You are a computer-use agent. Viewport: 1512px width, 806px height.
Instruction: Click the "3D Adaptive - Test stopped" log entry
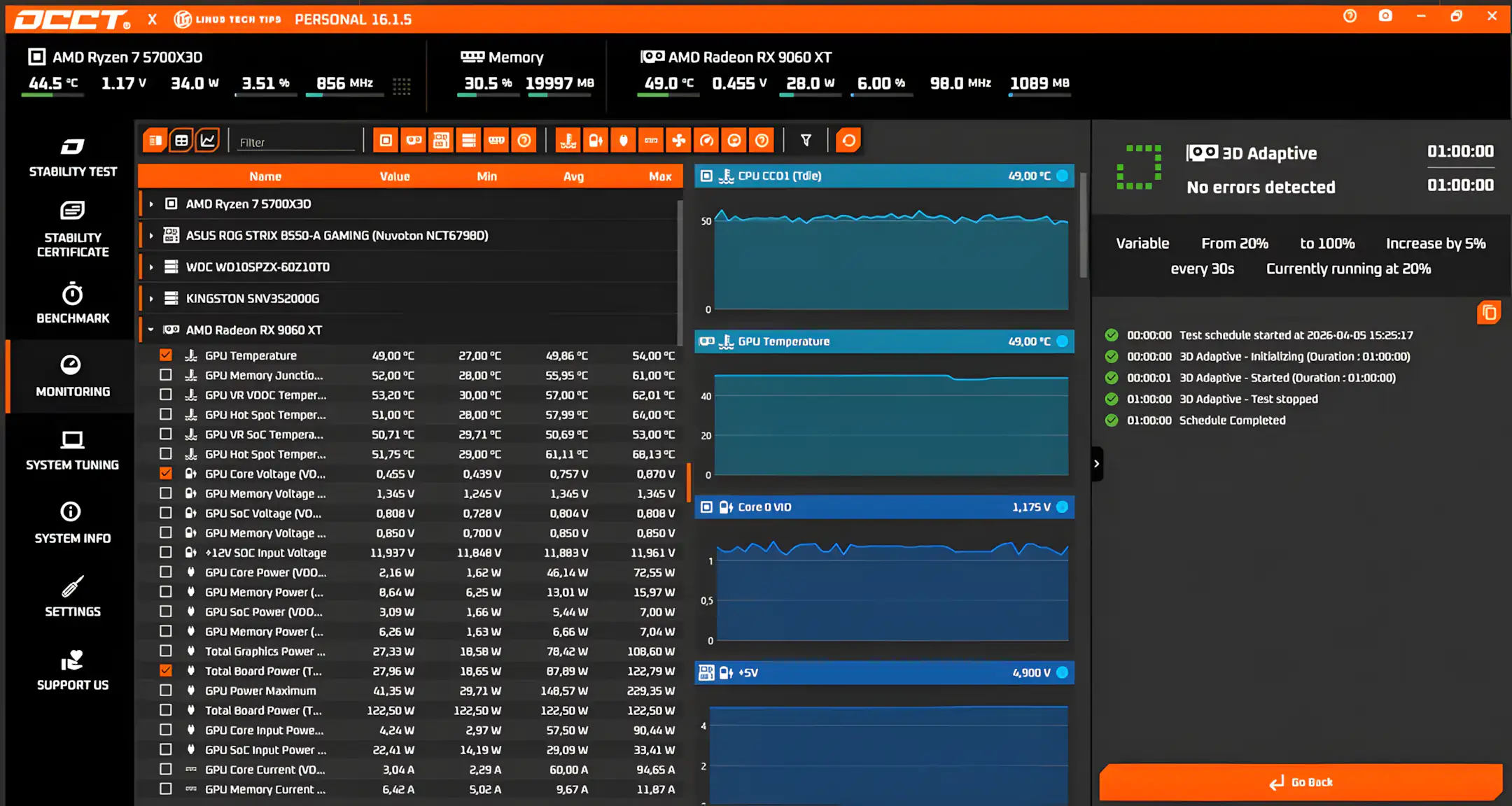tap(1248, 399)
